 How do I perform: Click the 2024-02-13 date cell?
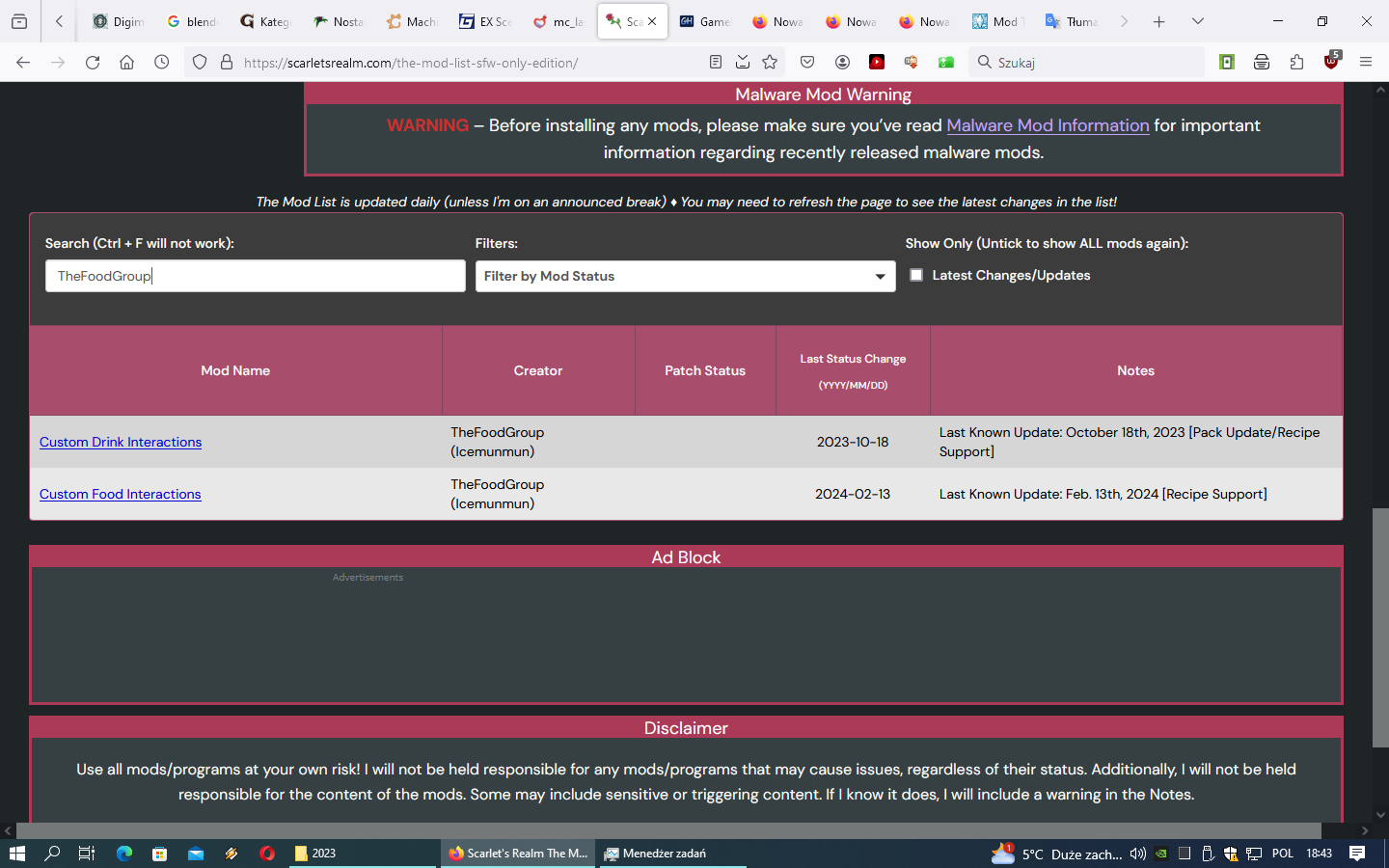(853, 494)
